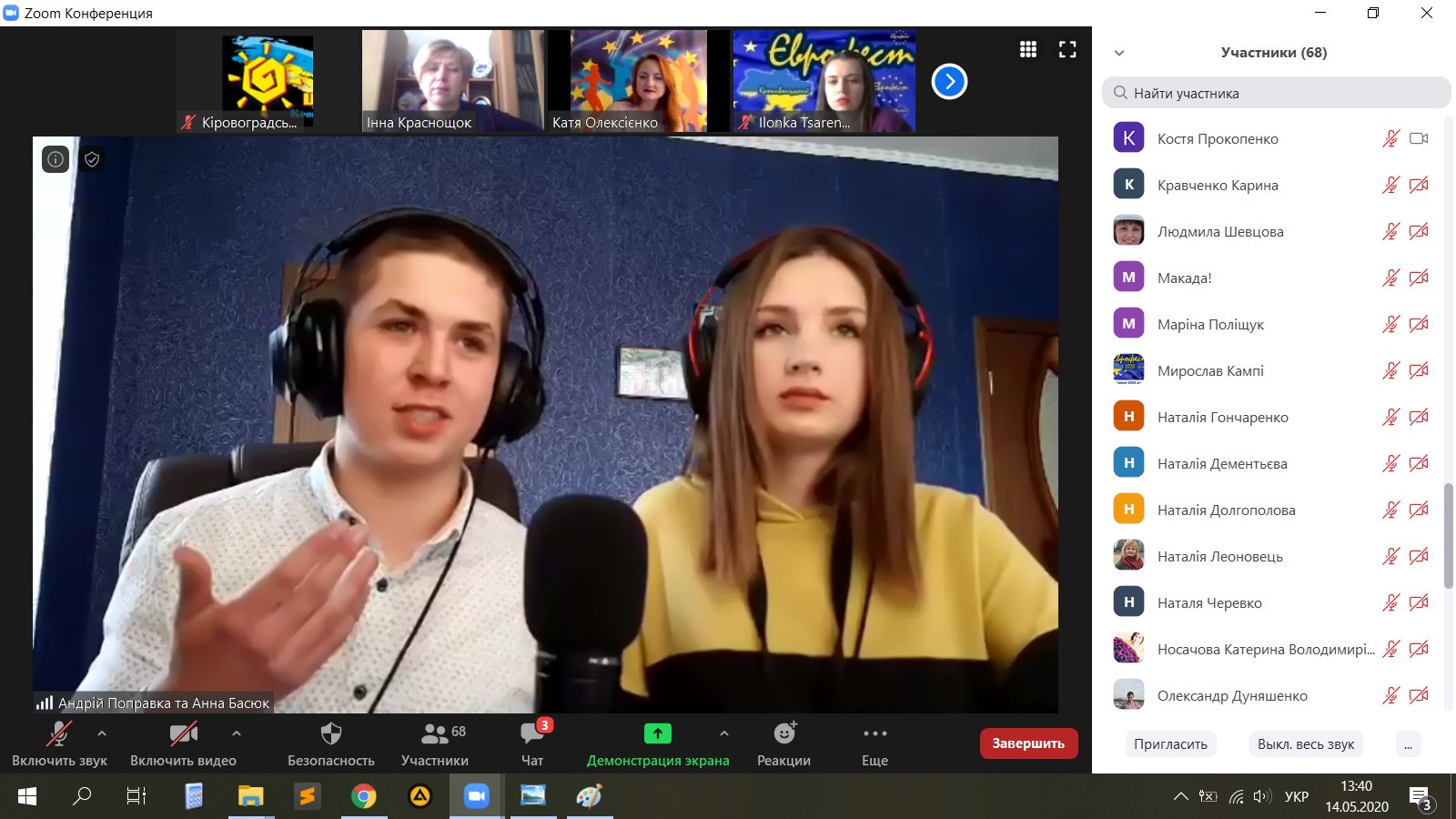Expand video options arrow beside camera

[237, 733]
